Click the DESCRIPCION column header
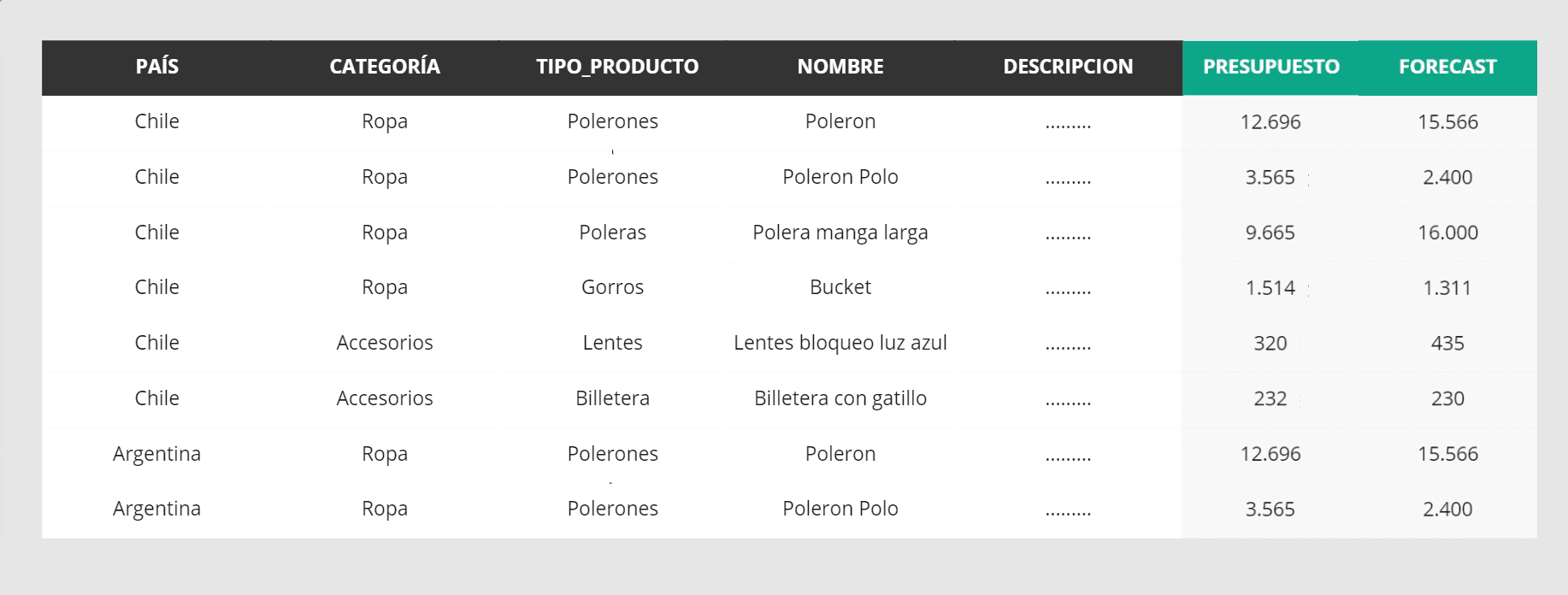Viewport: 1568px width, 595px height. 1068,67
